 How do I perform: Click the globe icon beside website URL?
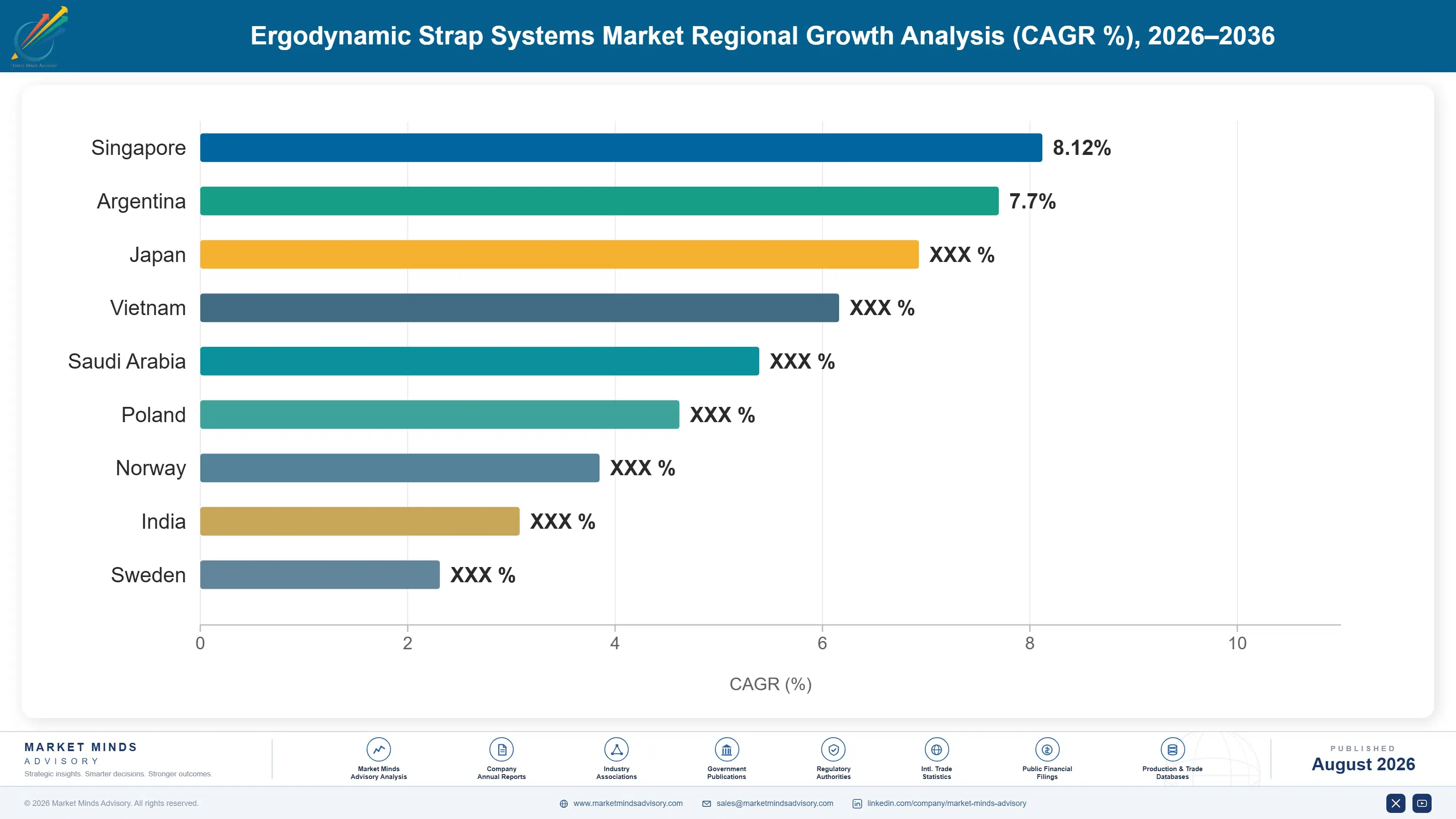pos(563,804)
